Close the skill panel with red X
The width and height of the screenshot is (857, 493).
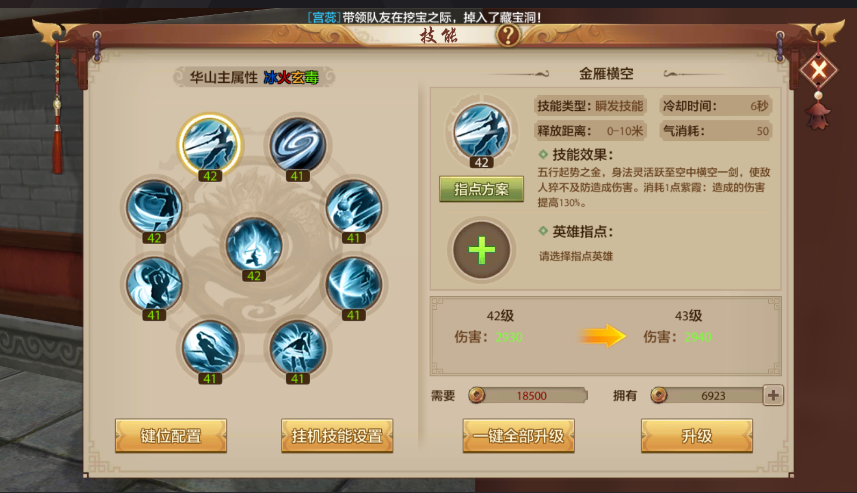(818, 70)
